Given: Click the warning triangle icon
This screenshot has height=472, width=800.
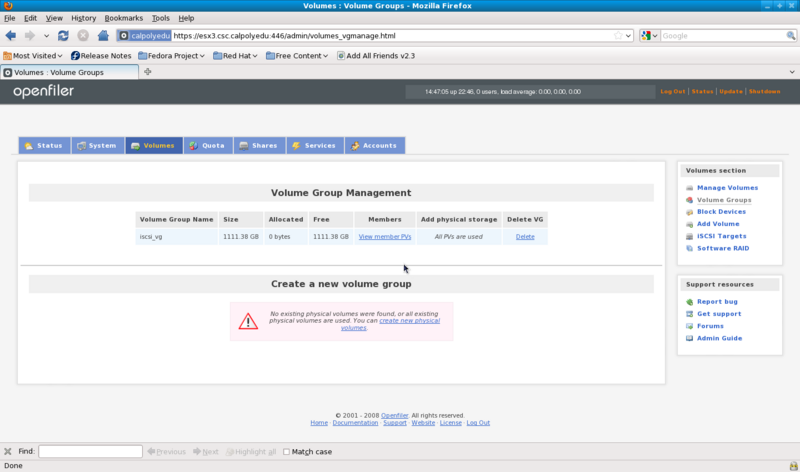Looking at the screenshot, I should (x=248, y=321).
